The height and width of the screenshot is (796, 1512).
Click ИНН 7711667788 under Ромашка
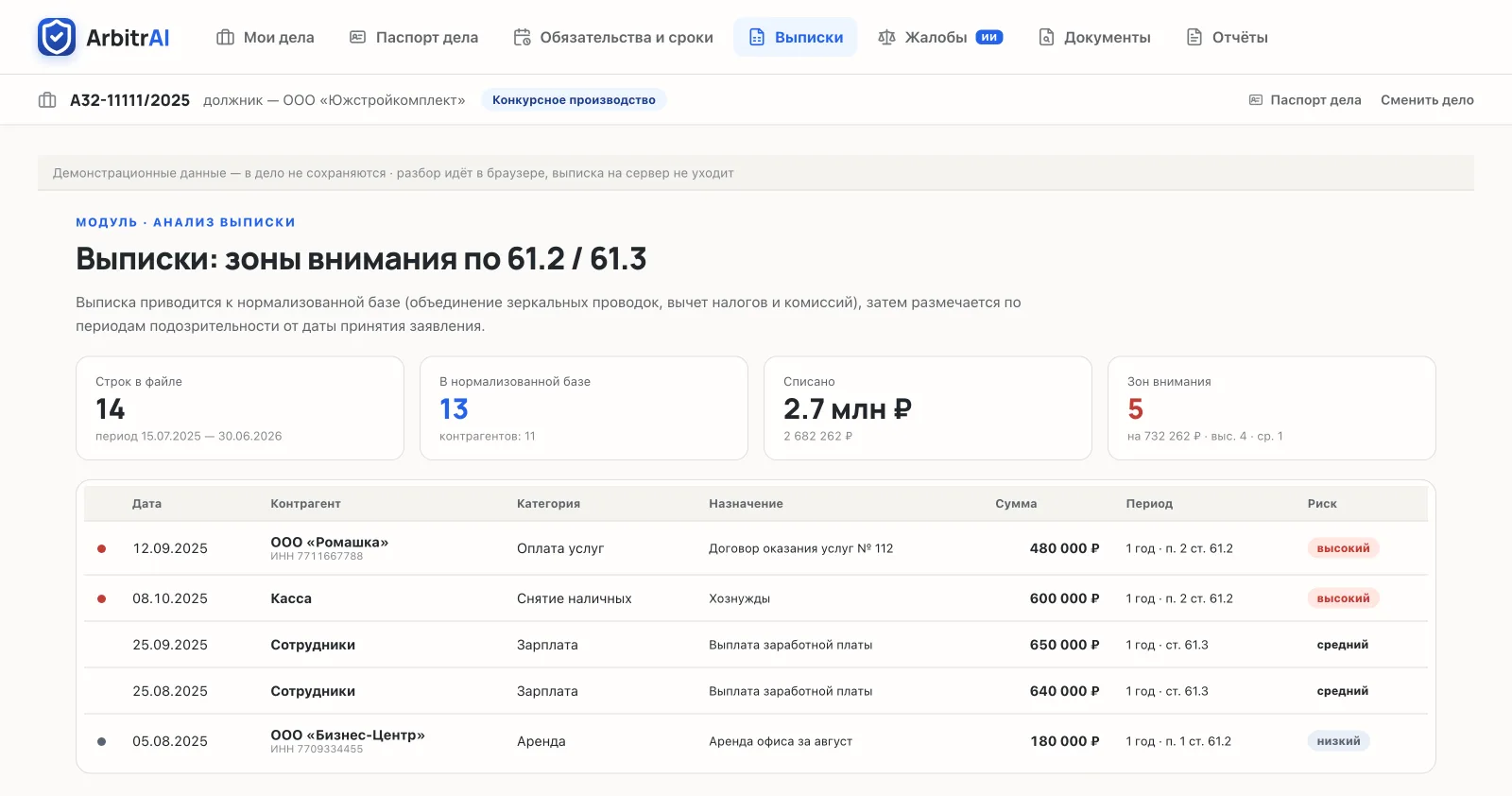317,557
